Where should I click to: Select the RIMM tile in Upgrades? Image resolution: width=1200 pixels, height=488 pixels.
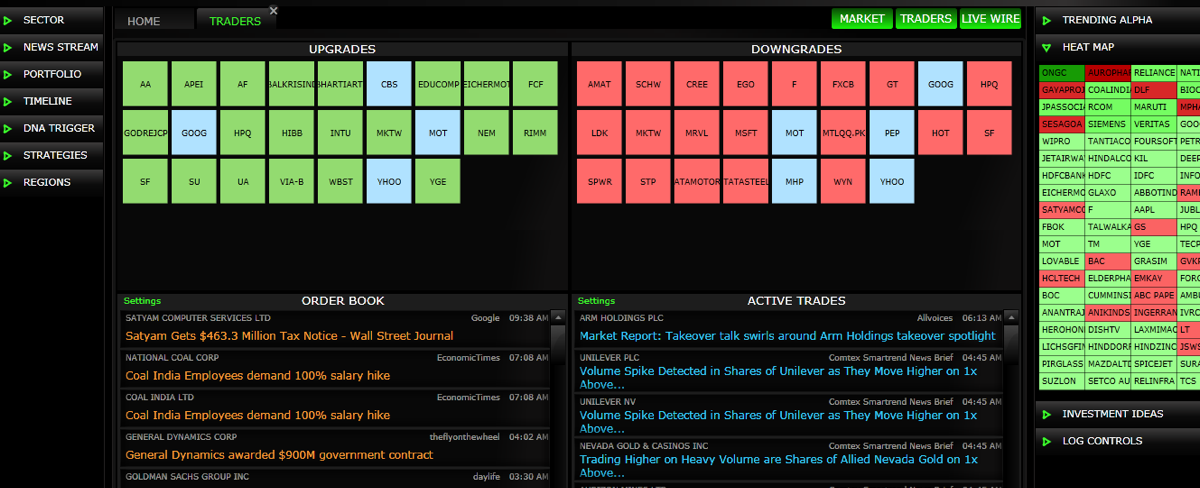pyautogui.click(x=535, y=133)
